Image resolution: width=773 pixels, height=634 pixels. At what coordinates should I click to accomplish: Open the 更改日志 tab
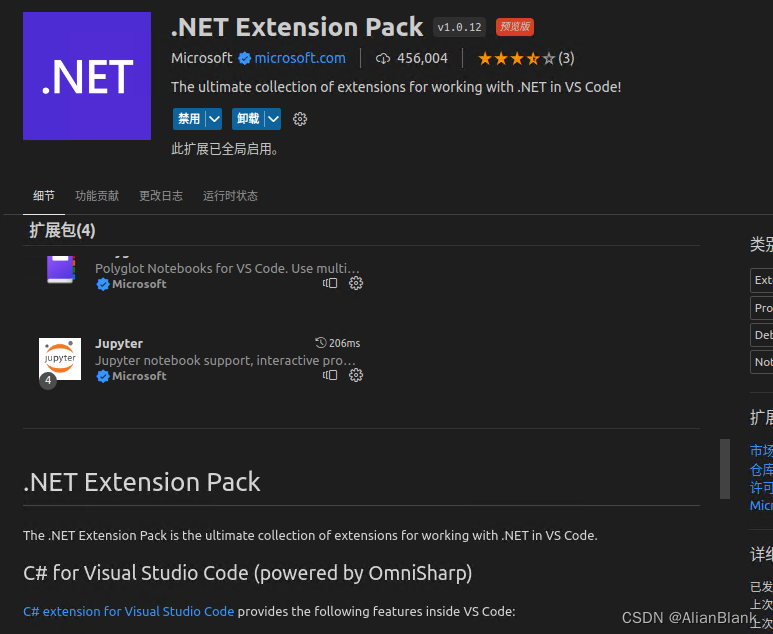tap(161, 196)
